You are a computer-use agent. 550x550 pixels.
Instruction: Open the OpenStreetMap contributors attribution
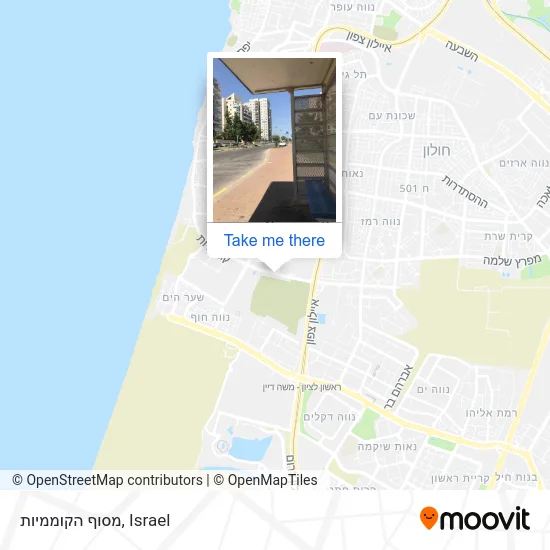click(107, 480)
